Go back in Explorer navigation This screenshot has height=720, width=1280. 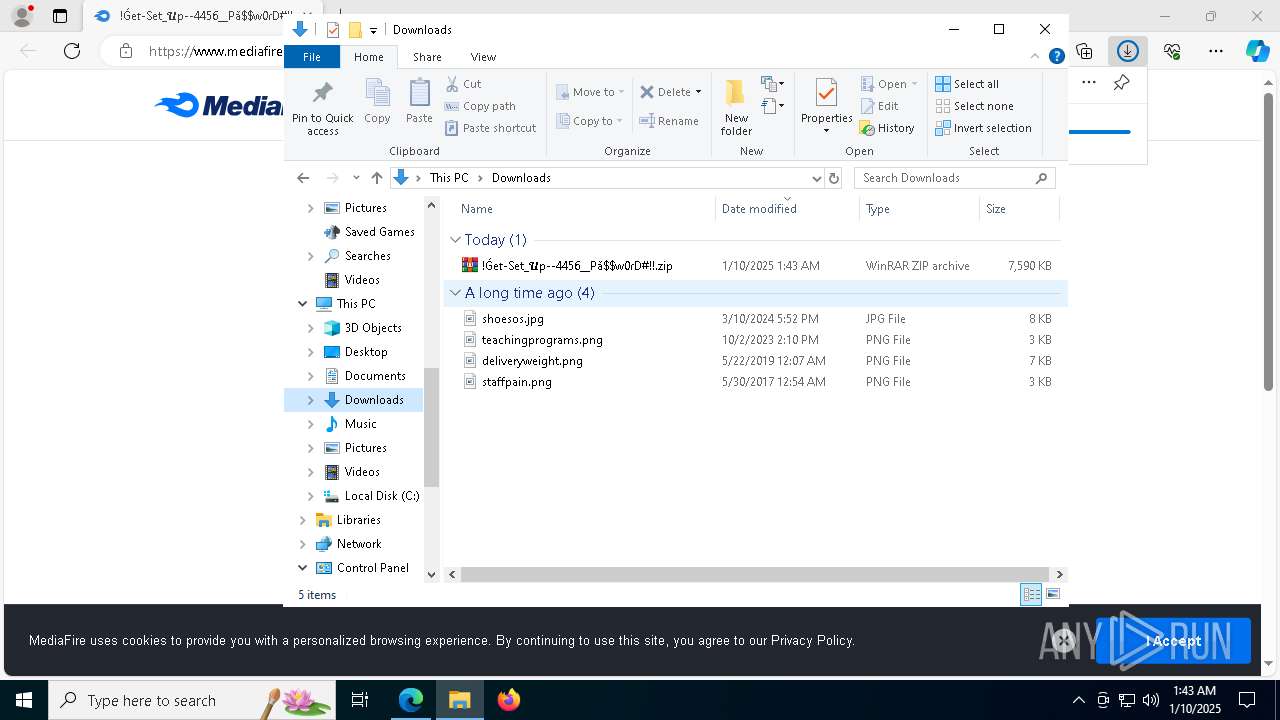coord(303,178)
